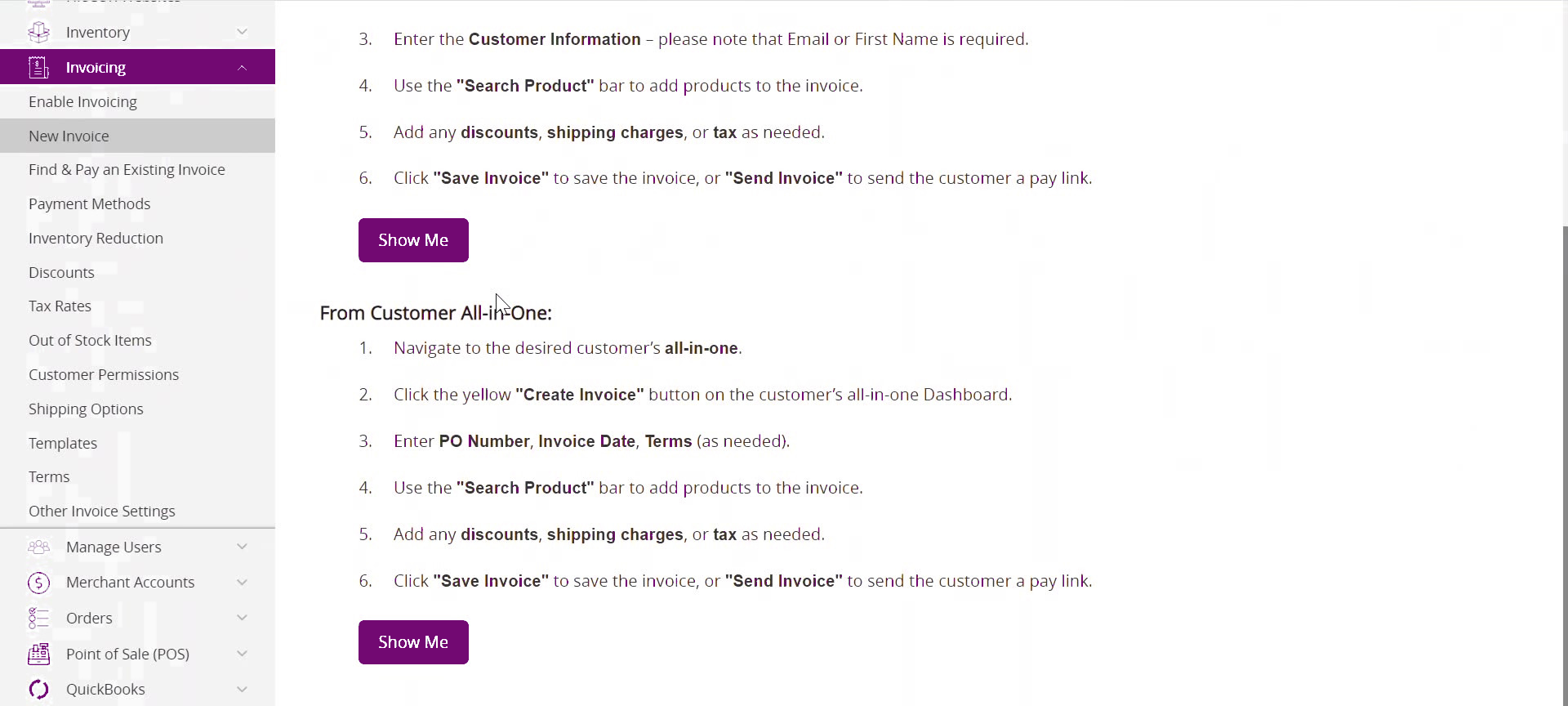
Task: Expand the Merchant Accounts chevron
Action: [242, 583]
